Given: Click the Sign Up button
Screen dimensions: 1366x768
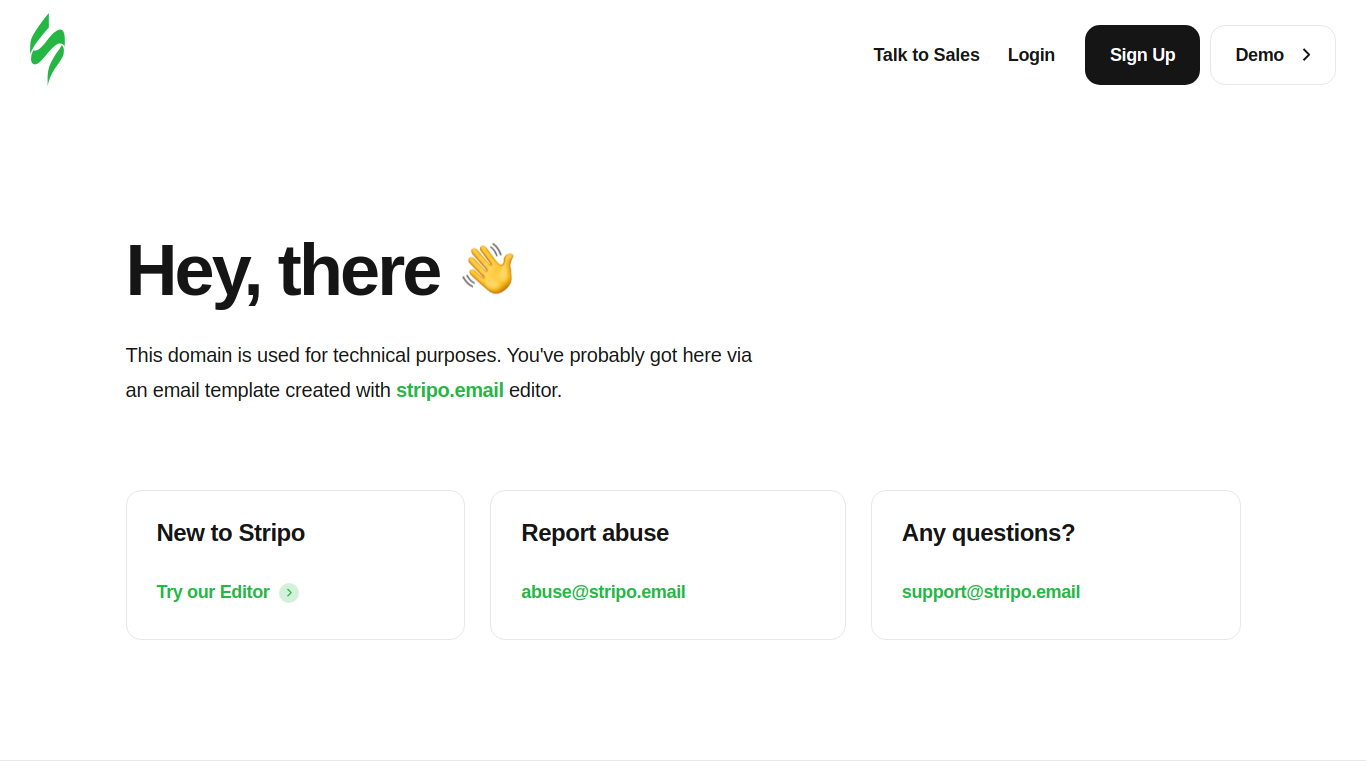Looking at the screenshot, I should (x=1142, y=55).
